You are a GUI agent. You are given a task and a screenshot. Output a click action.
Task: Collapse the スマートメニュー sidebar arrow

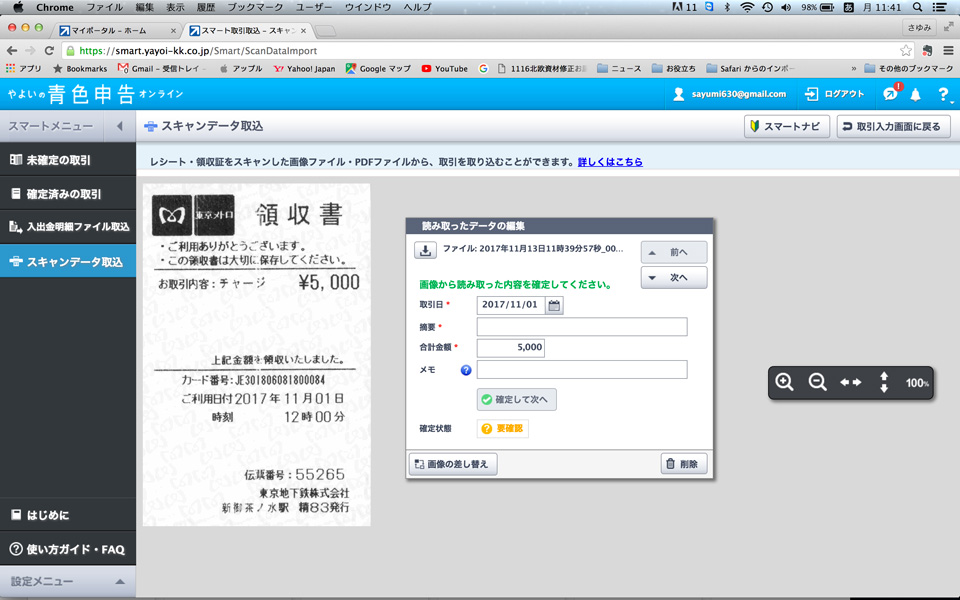coord(119,126)
